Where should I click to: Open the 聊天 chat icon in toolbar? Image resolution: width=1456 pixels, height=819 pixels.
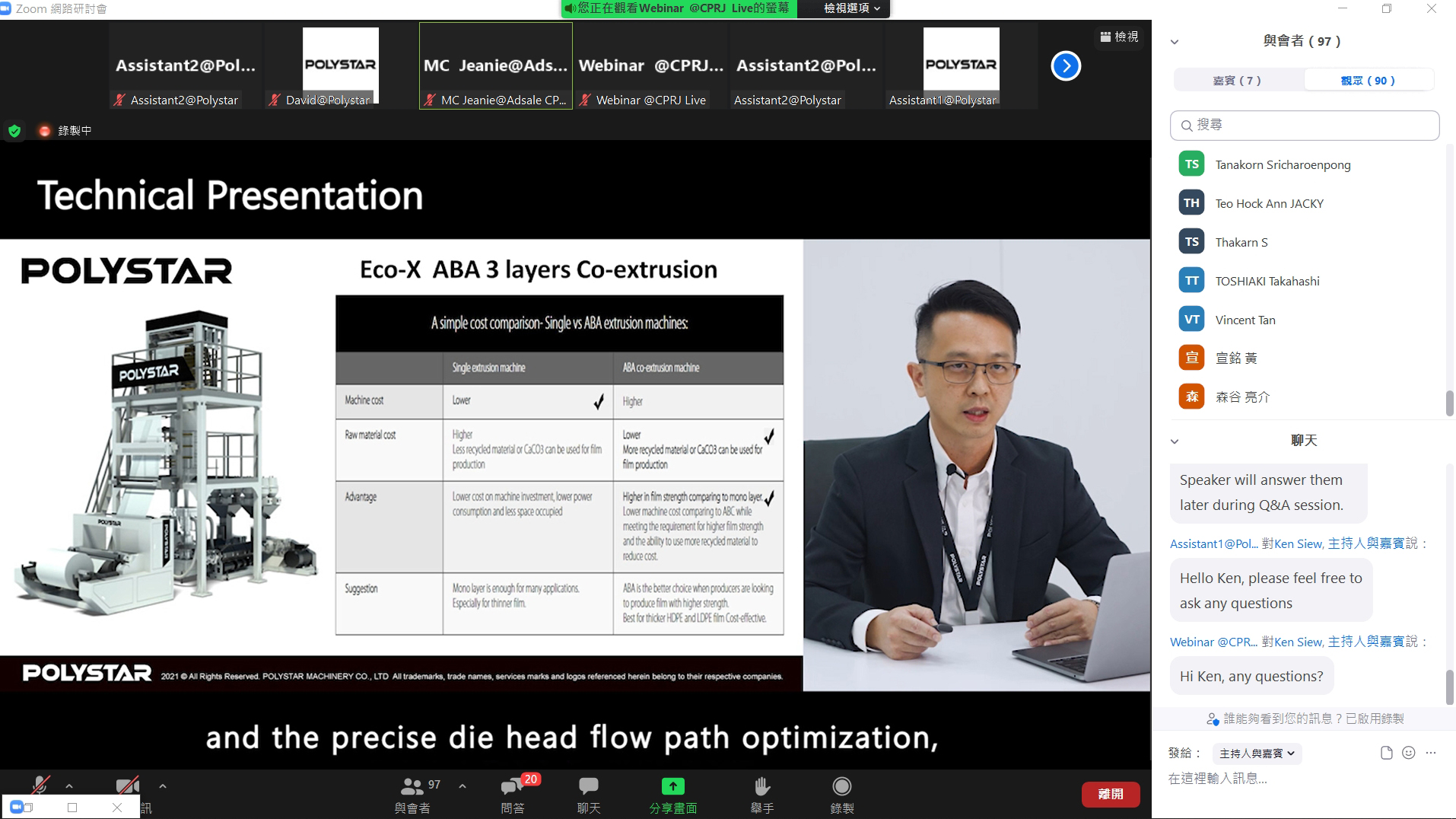(589, 786)
